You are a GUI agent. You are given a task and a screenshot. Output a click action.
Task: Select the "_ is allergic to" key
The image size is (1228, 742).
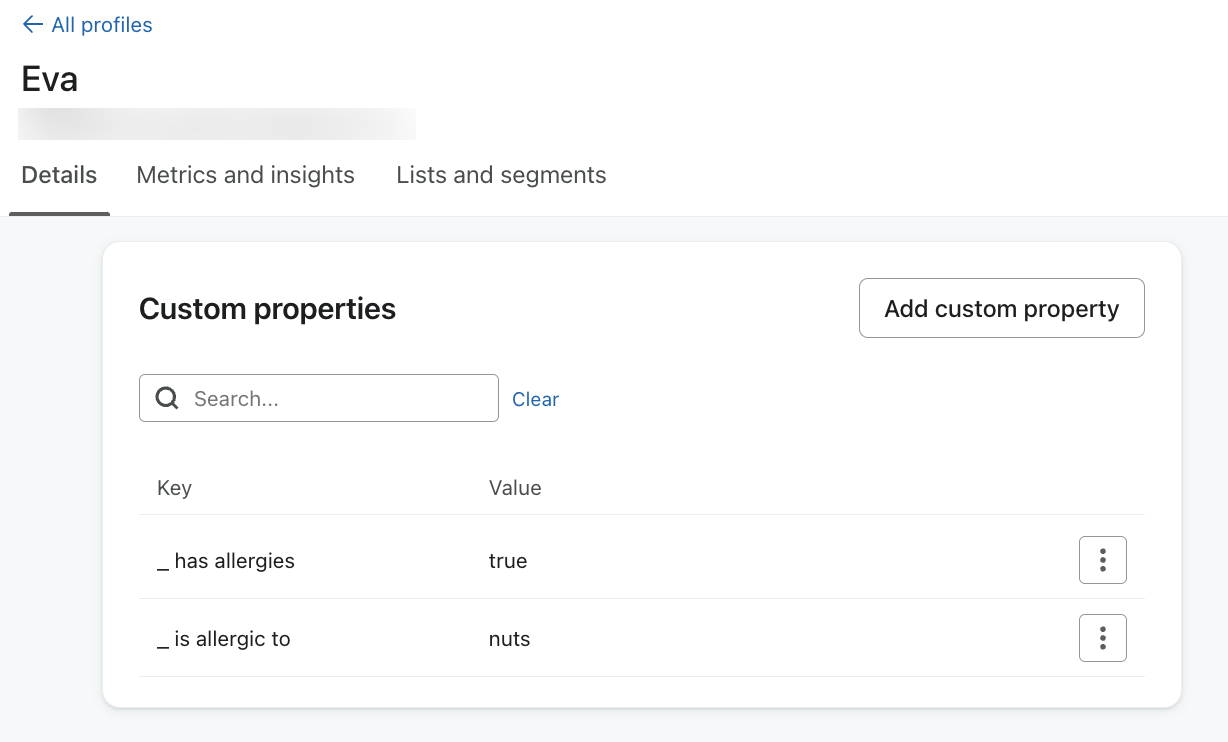tap(224, 639)
